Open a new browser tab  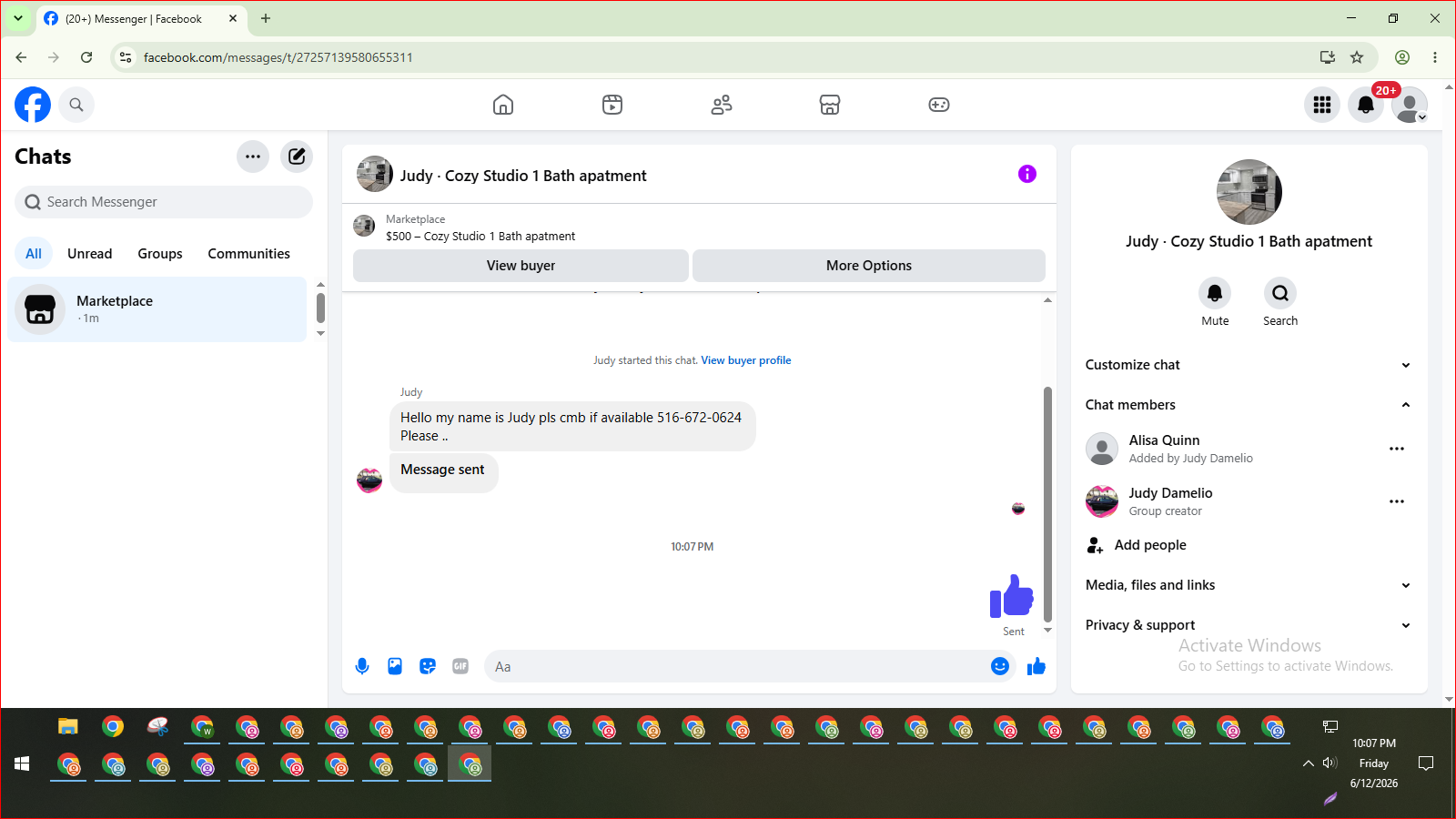pyautogui.click(x=266, y=18)
